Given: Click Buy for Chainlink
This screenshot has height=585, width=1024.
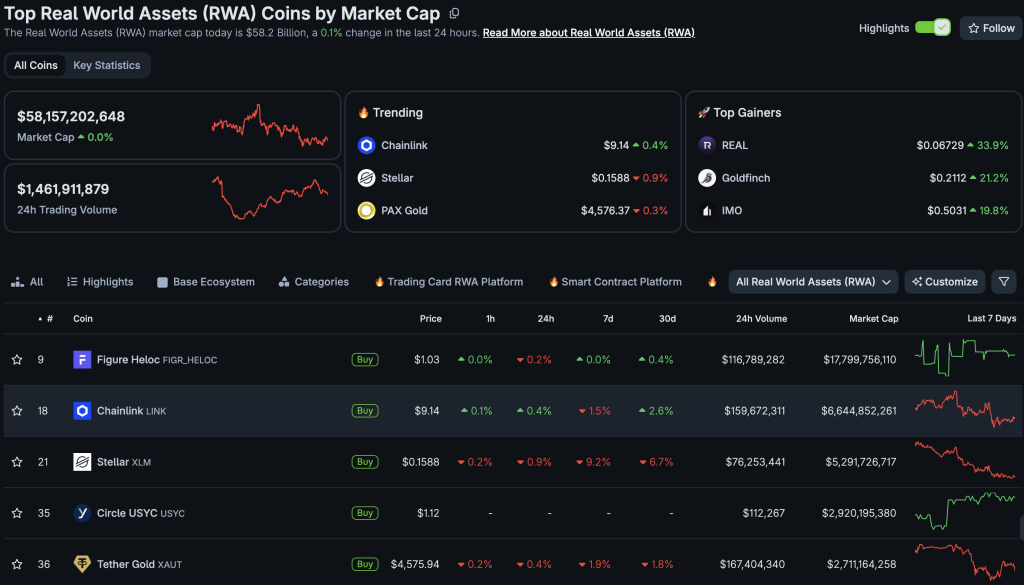Looking at the screenshot, I should point(365,411).
